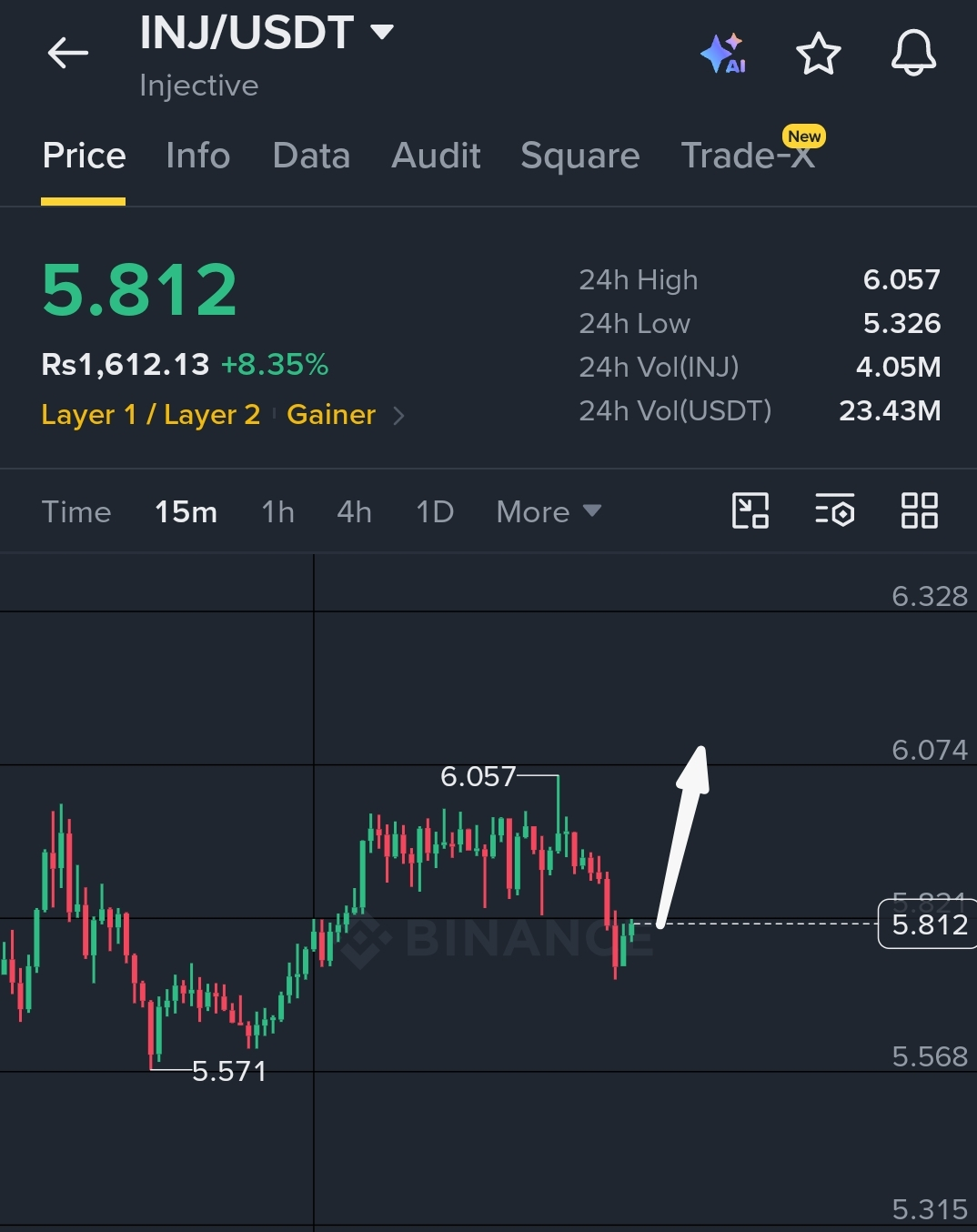Screen dimensions: 977x1232
Task: Tap the 5.315 price axis label
Action: pos(930,1209)
